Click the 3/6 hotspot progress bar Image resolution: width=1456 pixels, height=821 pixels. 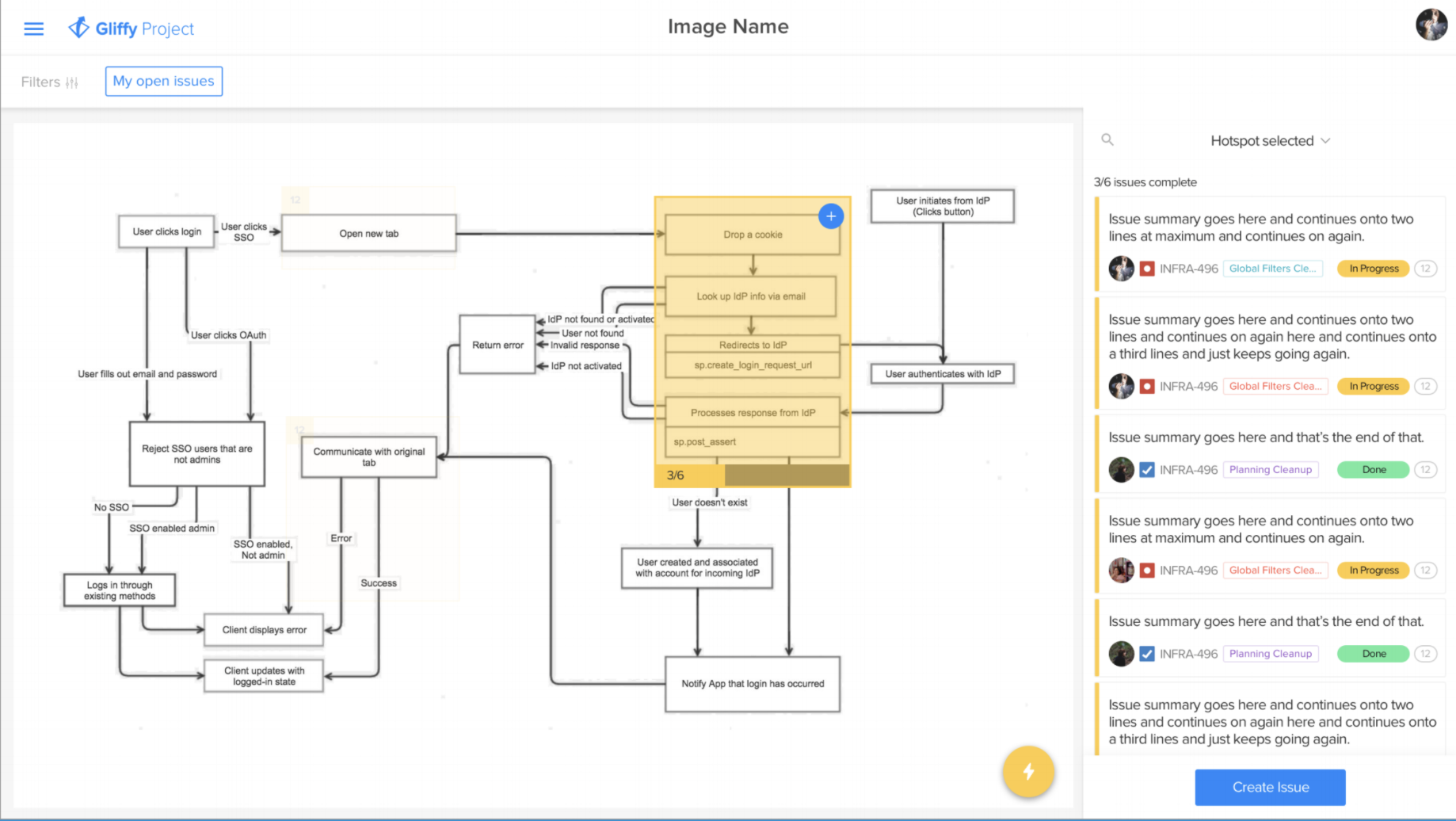(x=752, y=475)
